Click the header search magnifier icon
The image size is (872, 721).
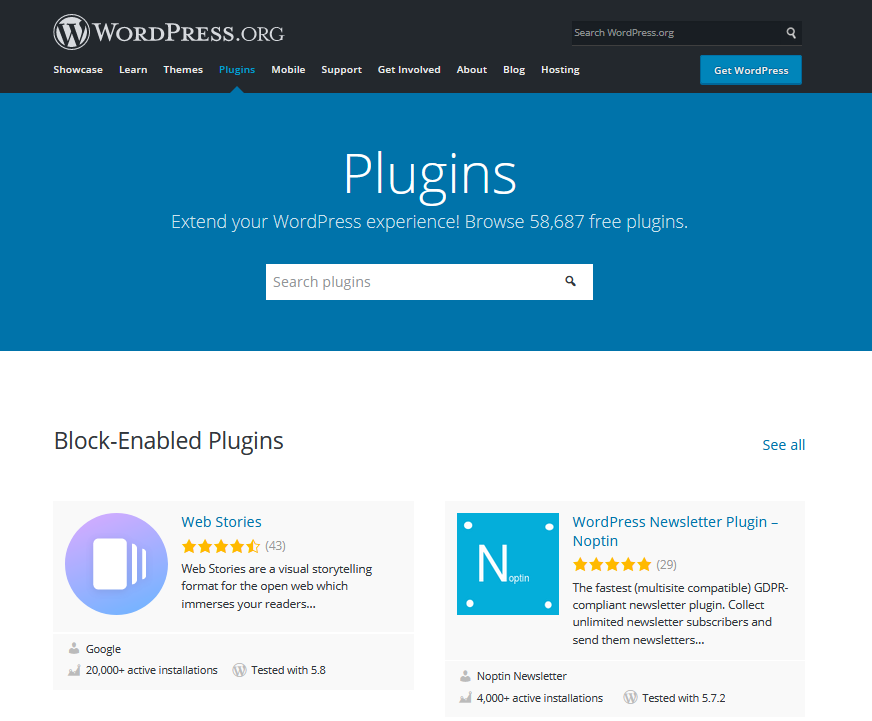point(791,33)
